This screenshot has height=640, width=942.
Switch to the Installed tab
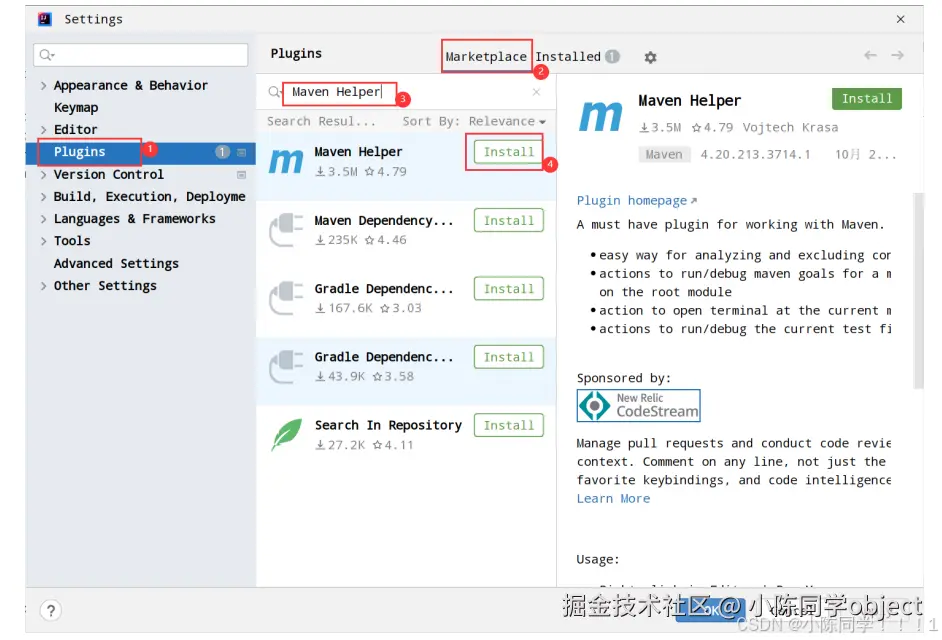pos(568,56)
